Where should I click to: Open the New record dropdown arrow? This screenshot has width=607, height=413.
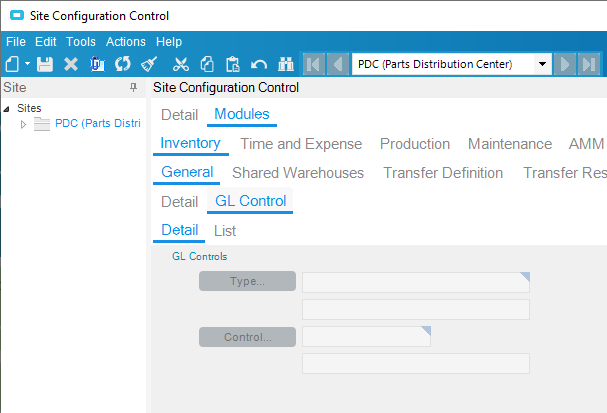[27, 63]
